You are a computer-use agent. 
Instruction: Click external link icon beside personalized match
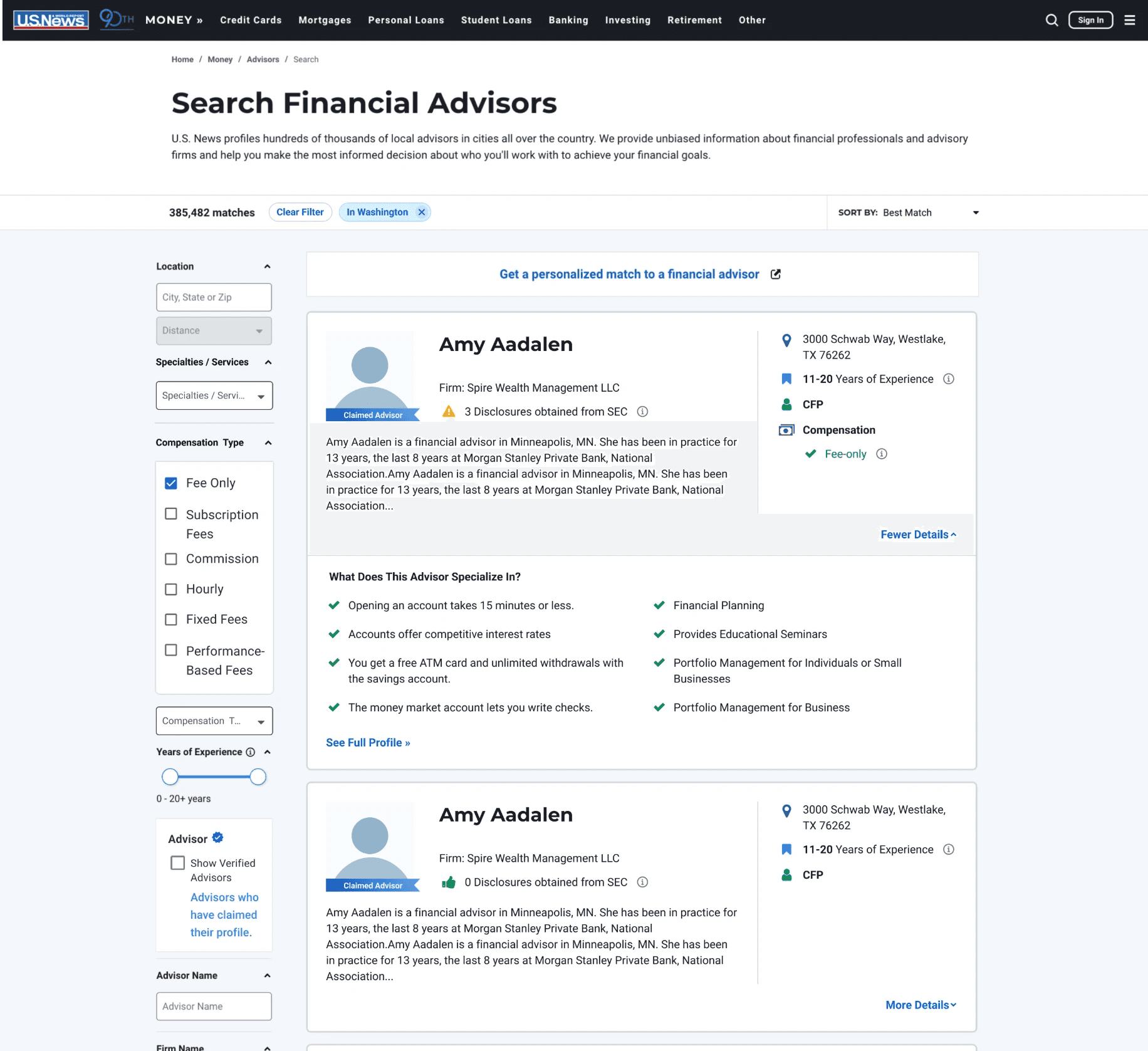click(x=776, y=275)
